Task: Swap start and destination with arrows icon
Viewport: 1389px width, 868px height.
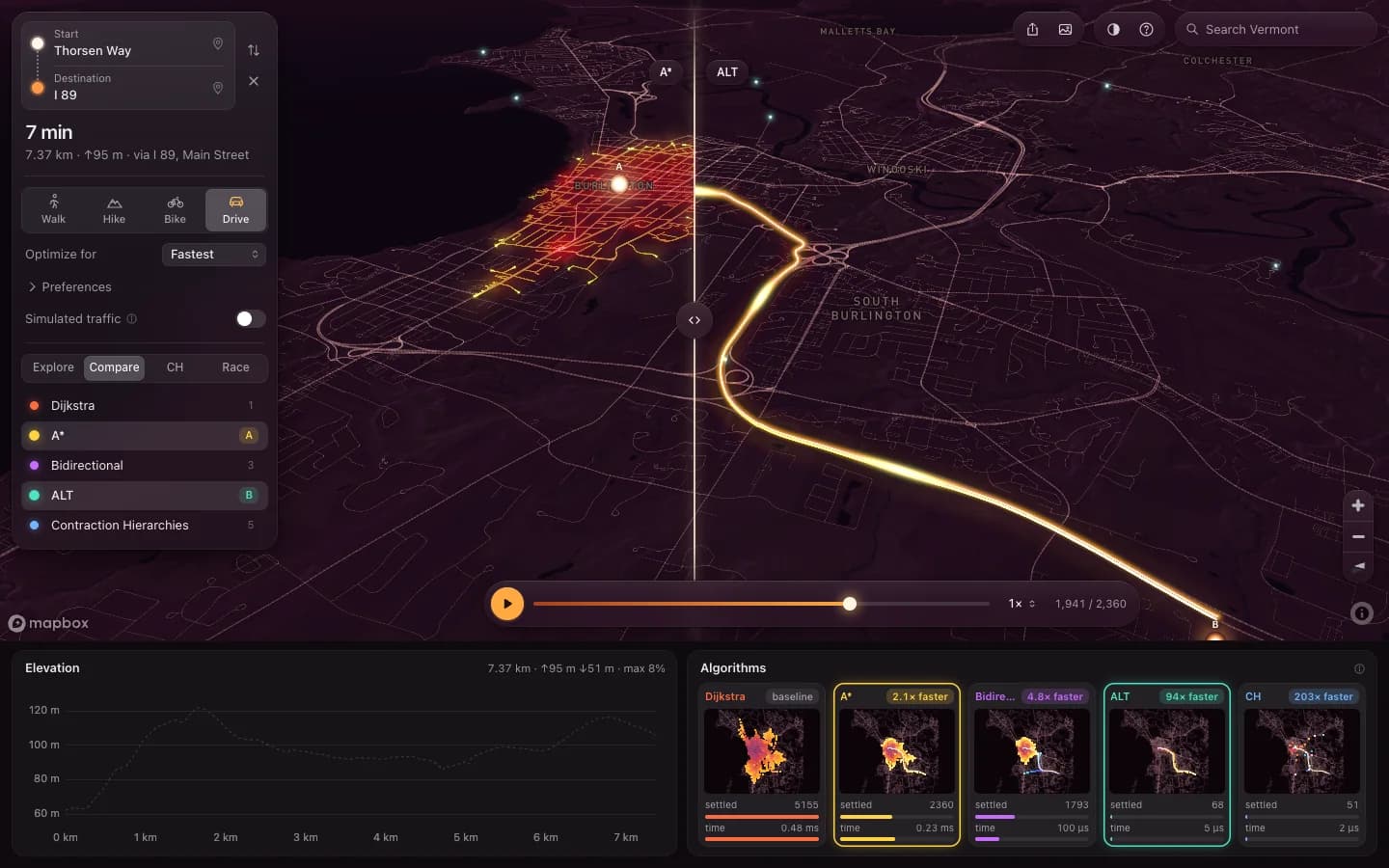Action: [x=253, y=50]
